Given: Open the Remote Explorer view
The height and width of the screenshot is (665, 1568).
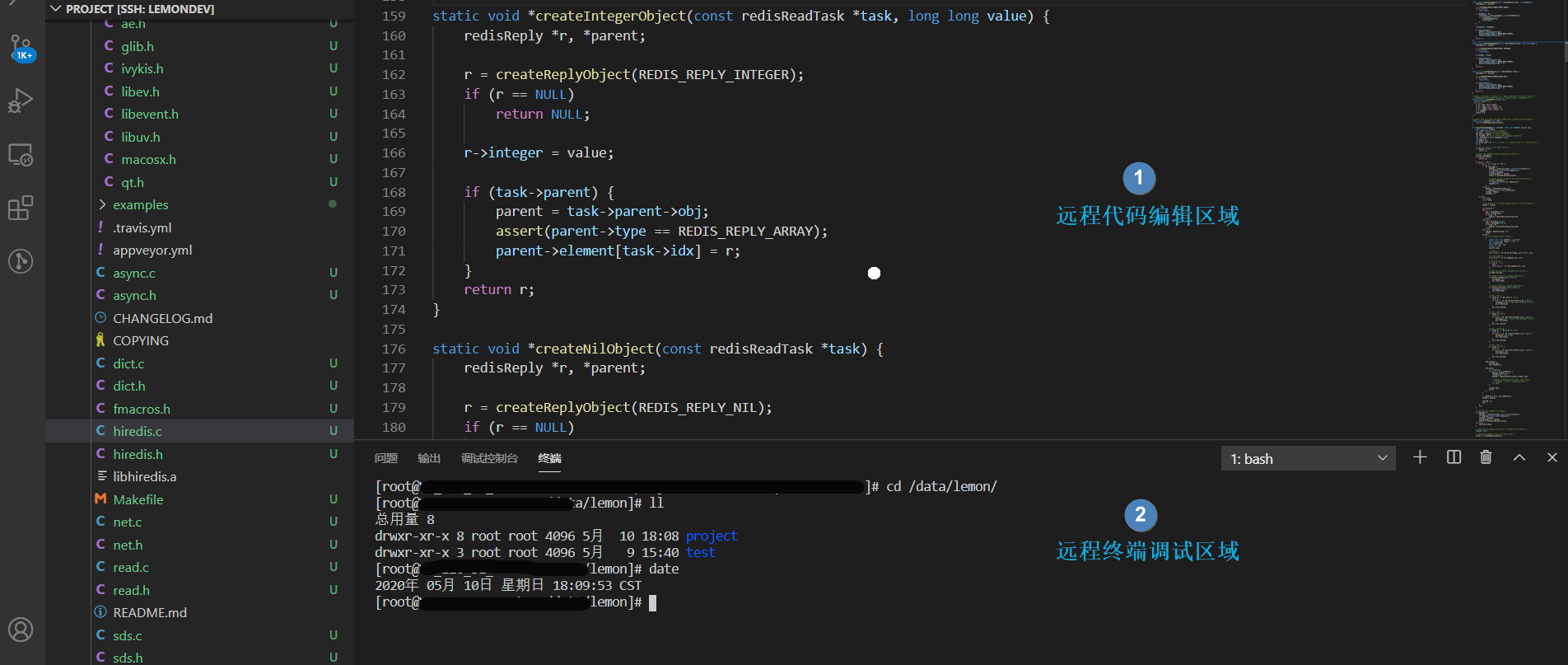Looking at the screenshot, I should coord(21,155).
